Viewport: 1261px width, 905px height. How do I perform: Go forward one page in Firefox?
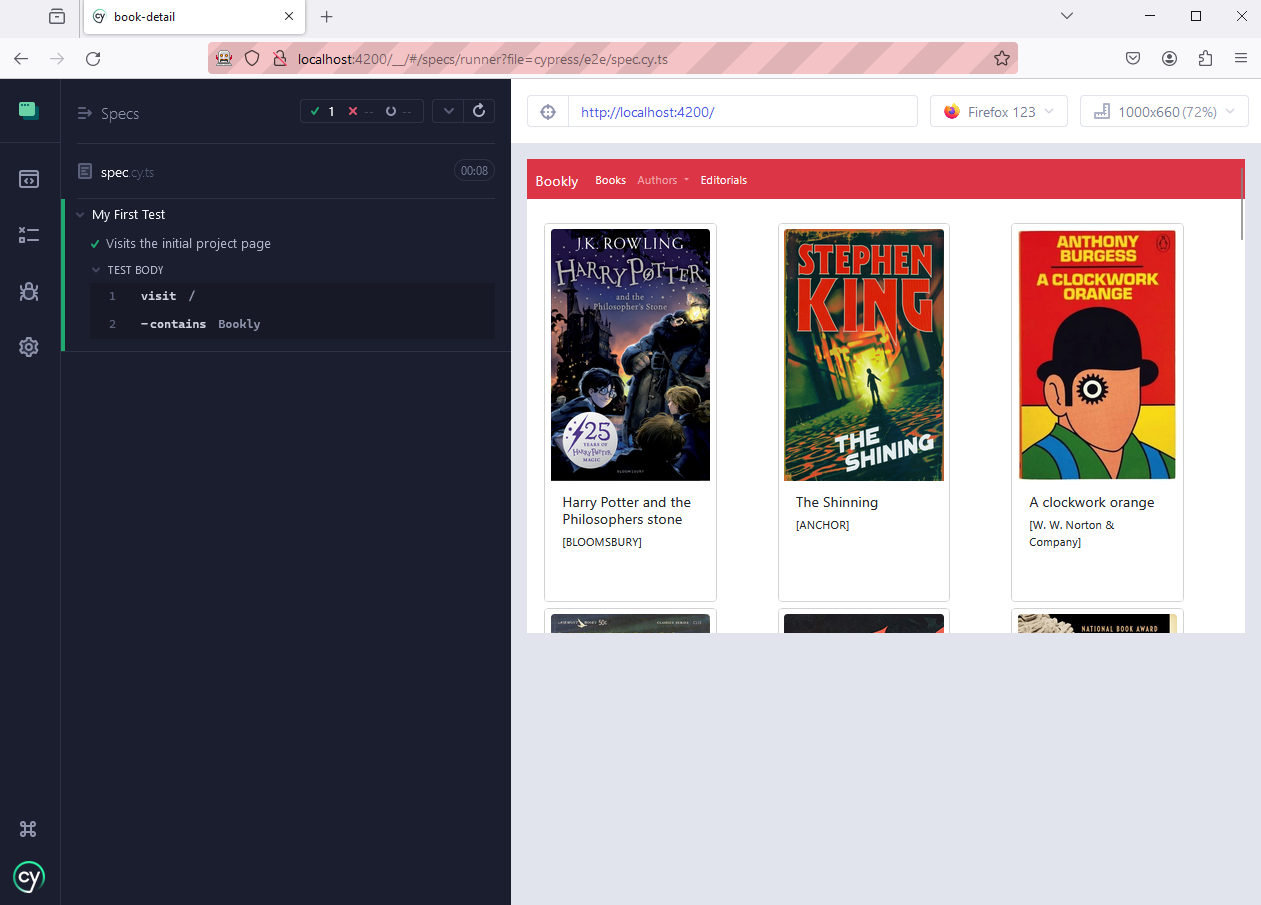(x=57, y=59)
